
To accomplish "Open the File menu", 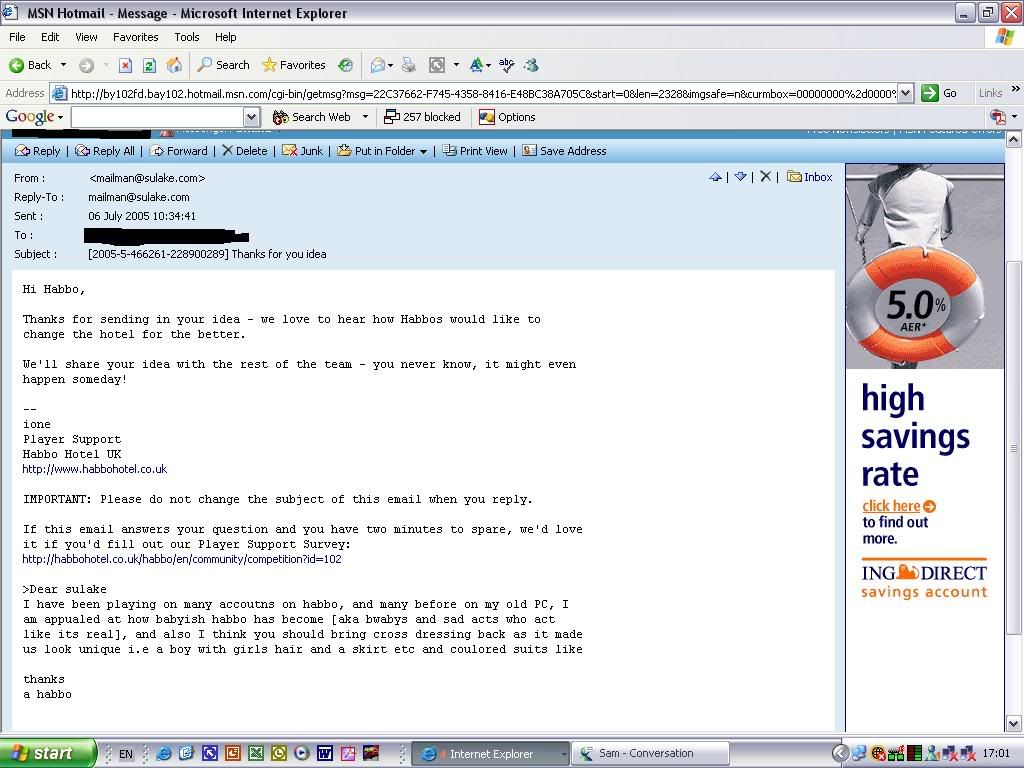I will [x=17, y=37].
